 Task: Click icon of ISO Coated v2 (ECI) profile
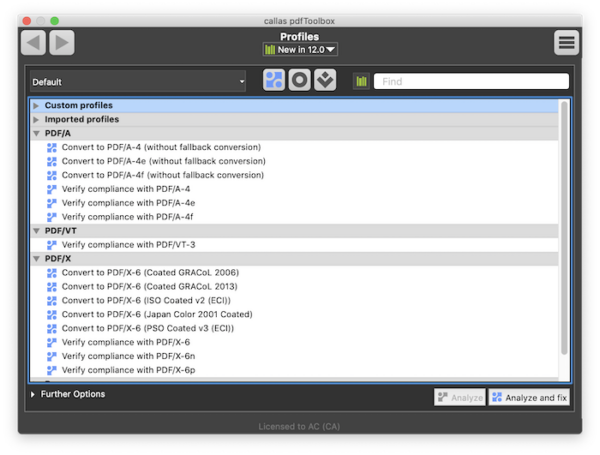coord(52,301)
